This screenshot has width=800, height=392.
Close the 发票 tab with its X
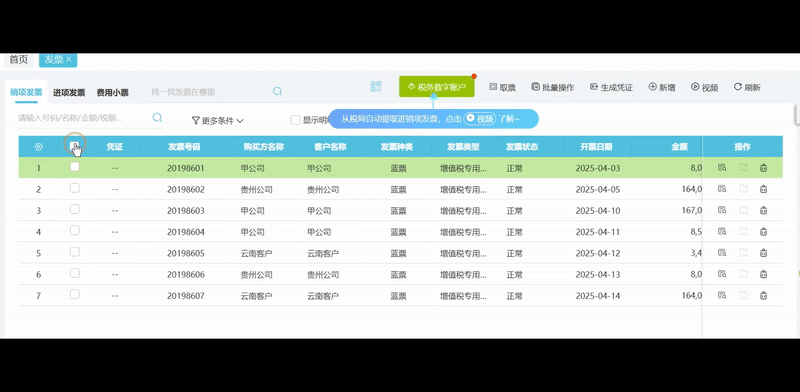(x=69, y=59)
